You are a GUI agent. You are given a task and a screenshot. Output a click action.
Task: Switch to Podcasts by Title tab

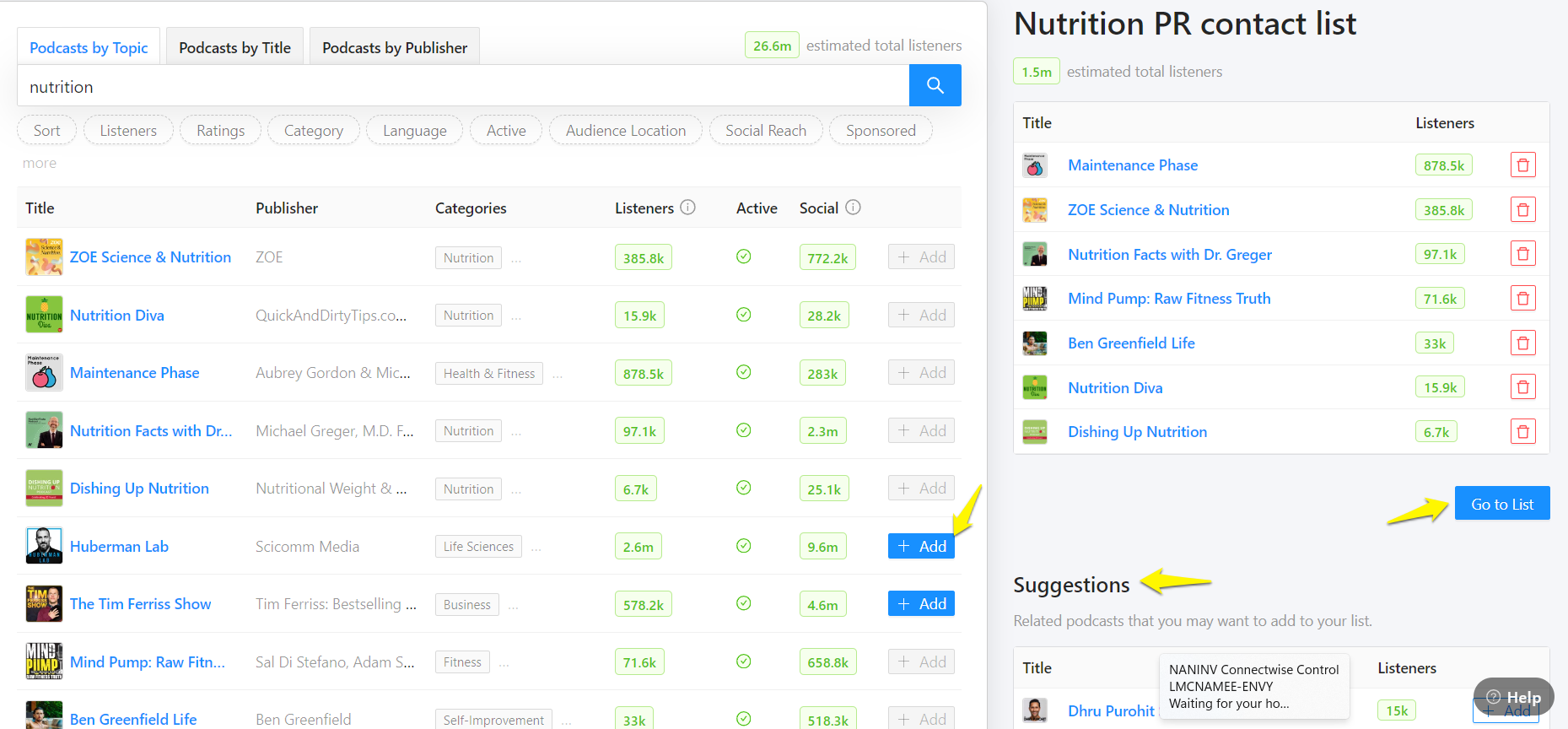(234, 47)
